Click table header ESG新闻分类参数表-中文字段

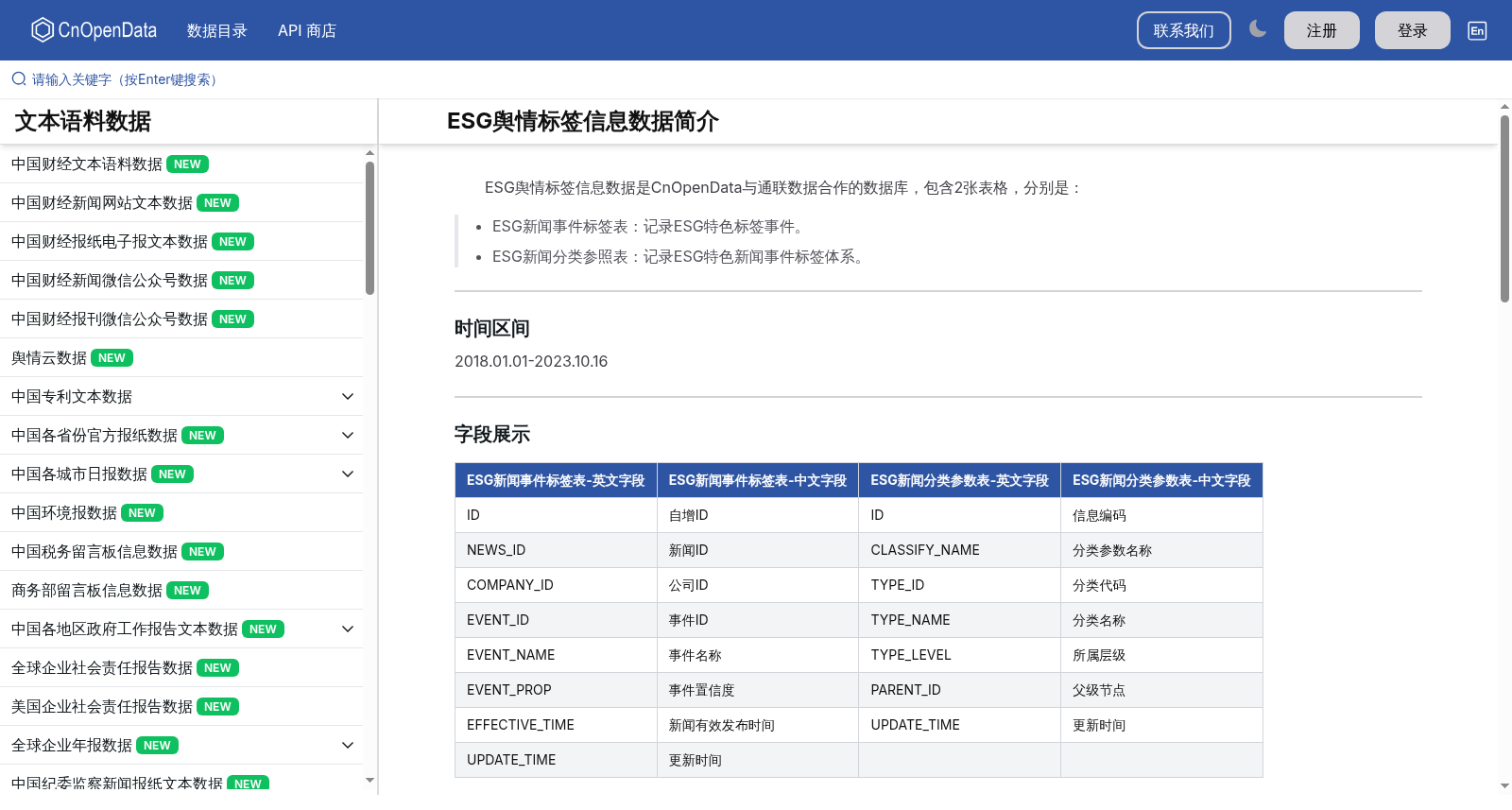pyautogui.click(x=1161, y=480)
